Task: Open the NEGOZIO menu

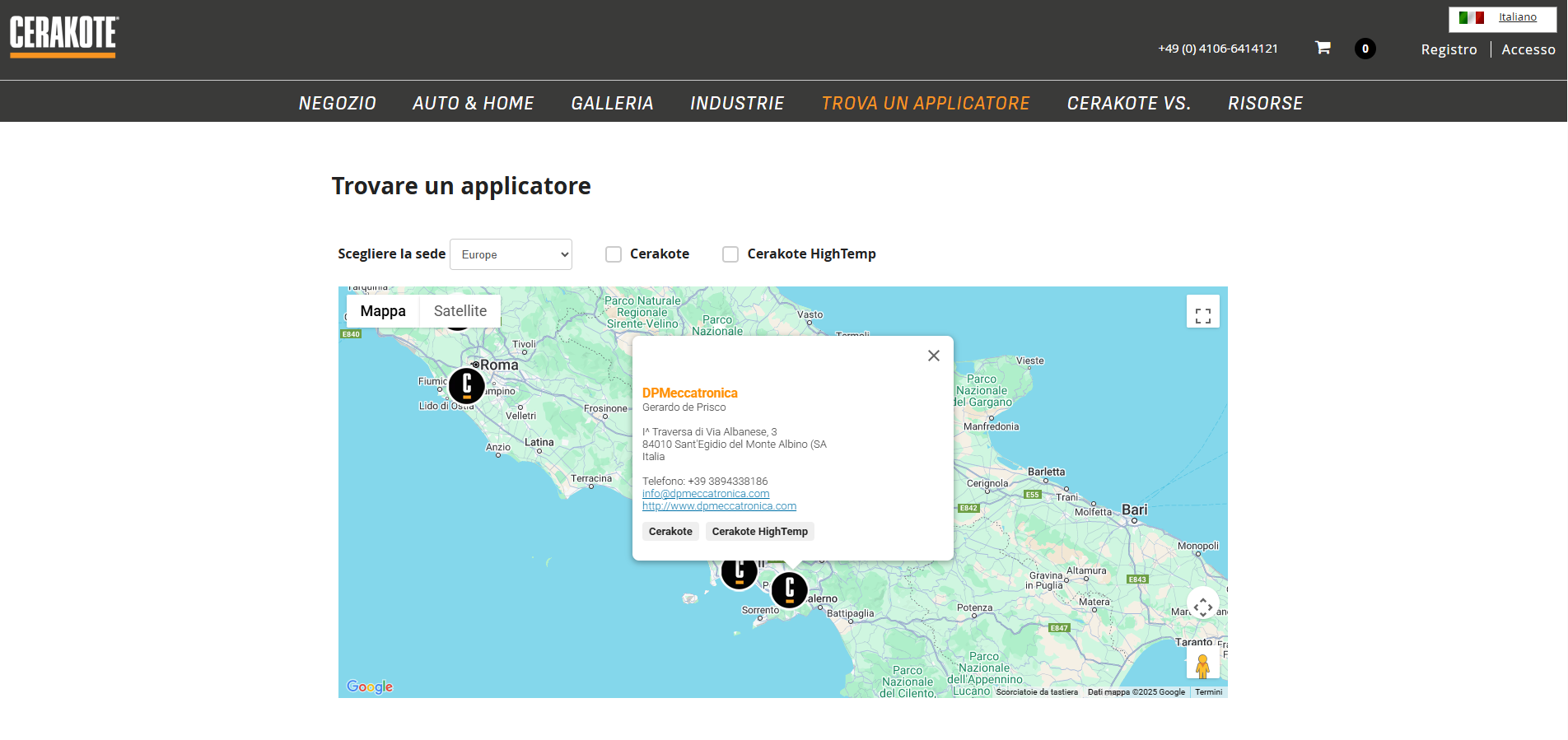Action: [x=338, y=104]
